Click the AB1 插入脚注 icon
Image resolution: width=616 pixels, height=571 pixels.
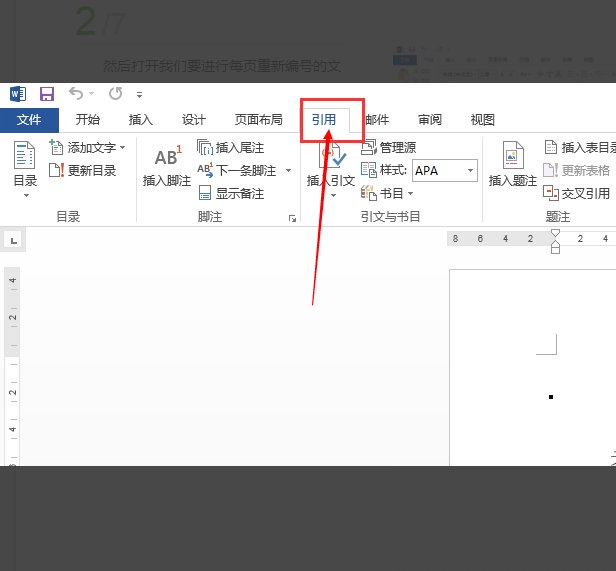point(168,156)
